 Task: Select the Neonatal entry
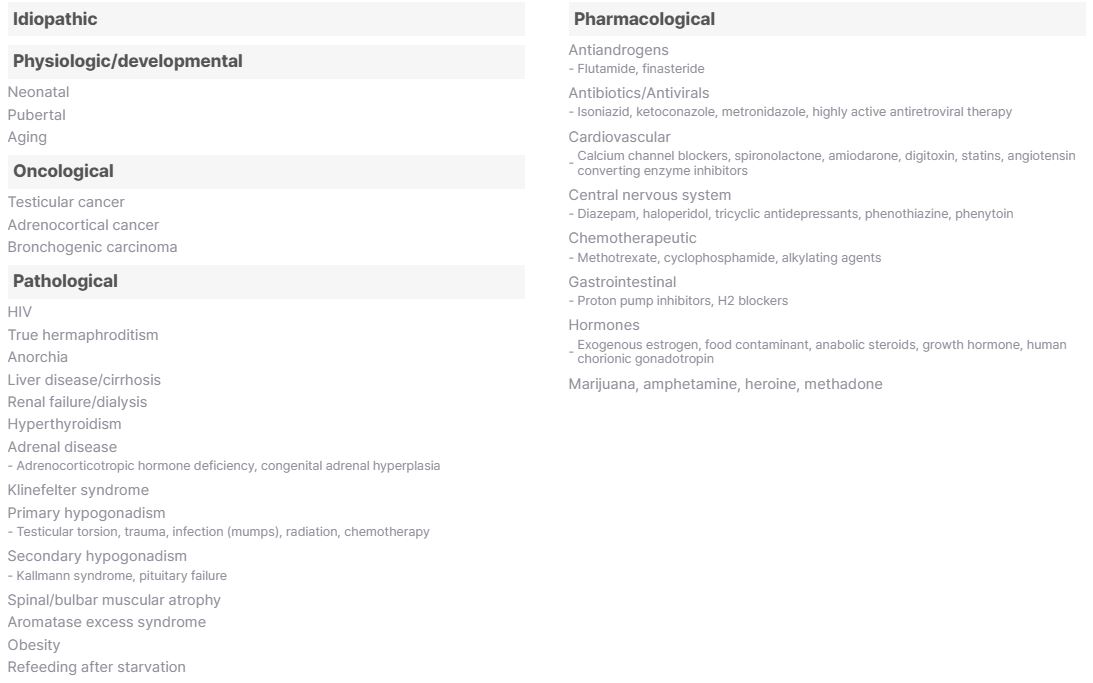pos(38,92)
